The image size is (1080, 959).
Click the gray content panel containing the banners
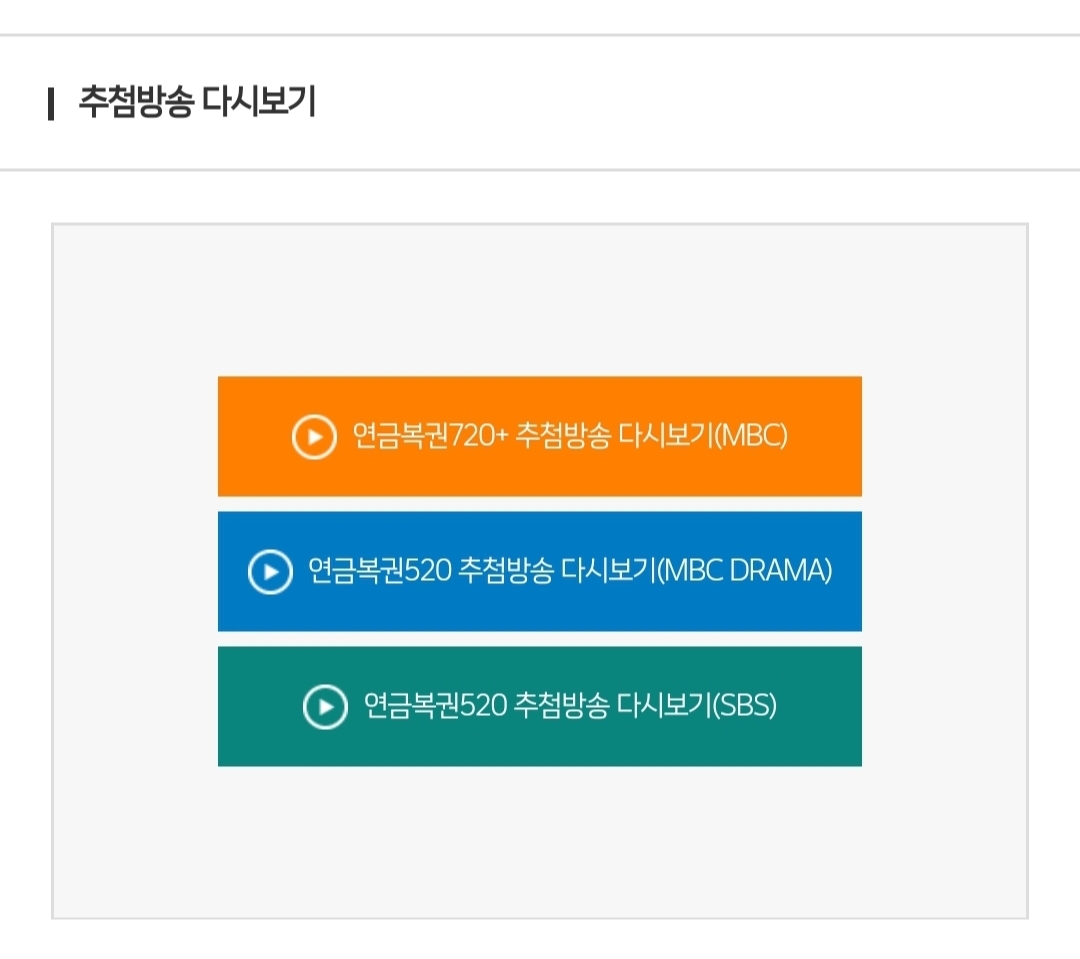540,860
